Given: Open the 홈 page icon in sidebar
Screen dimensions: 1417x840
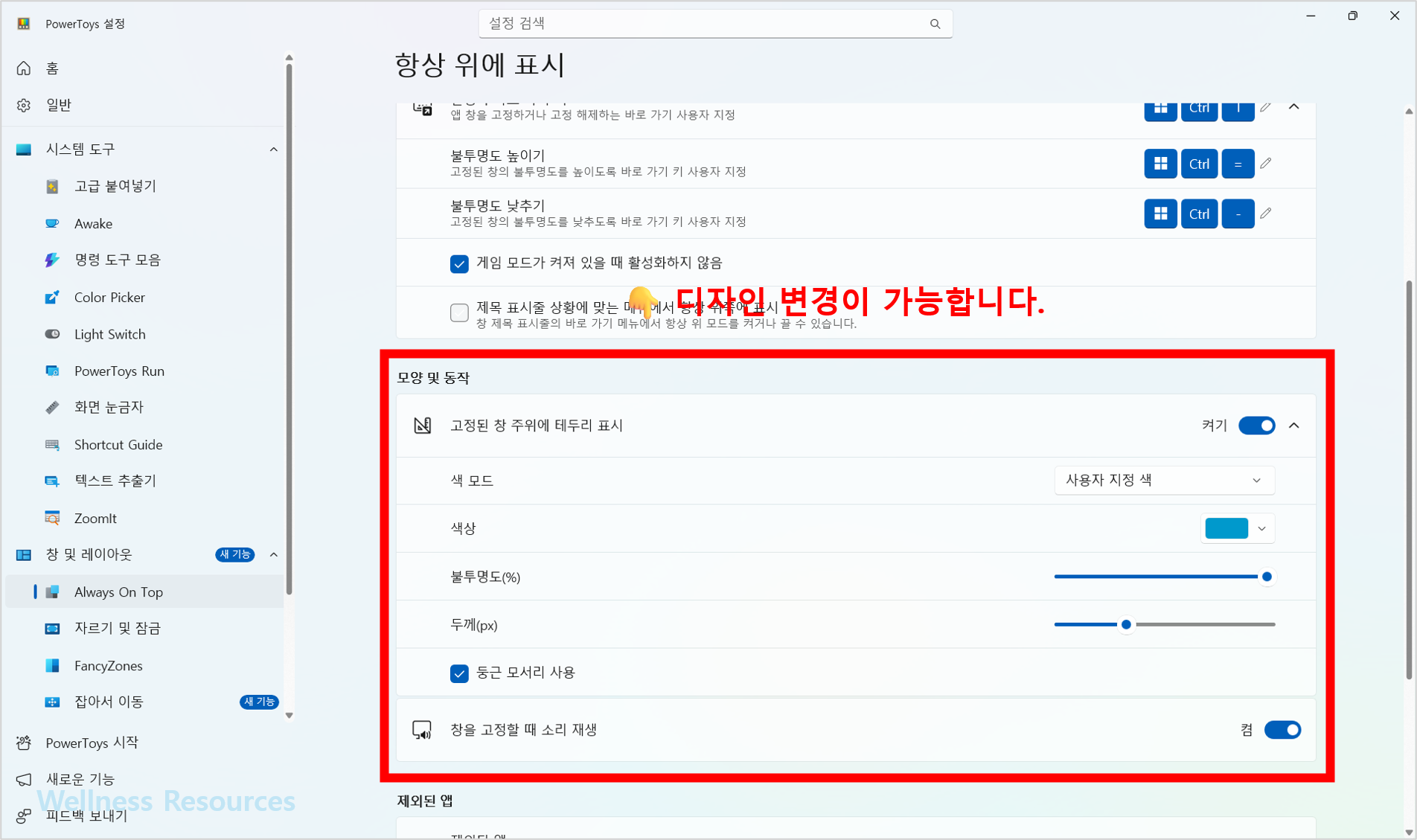Looking at the screenshot, I should 24,68.
